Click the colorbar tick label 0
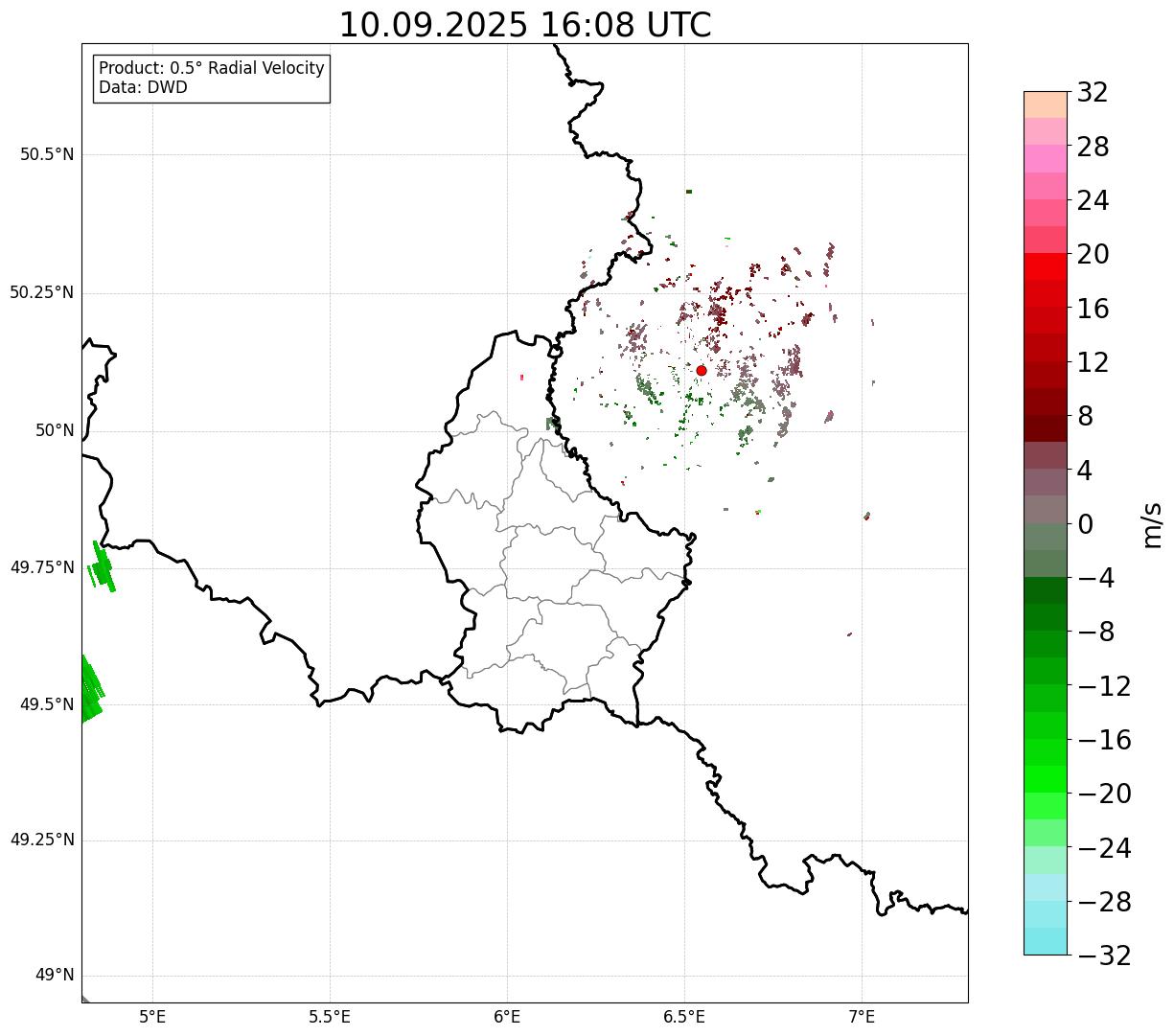This screenshot has width=1174, height=1036. pyautogui.click(x=1085, y=524)
